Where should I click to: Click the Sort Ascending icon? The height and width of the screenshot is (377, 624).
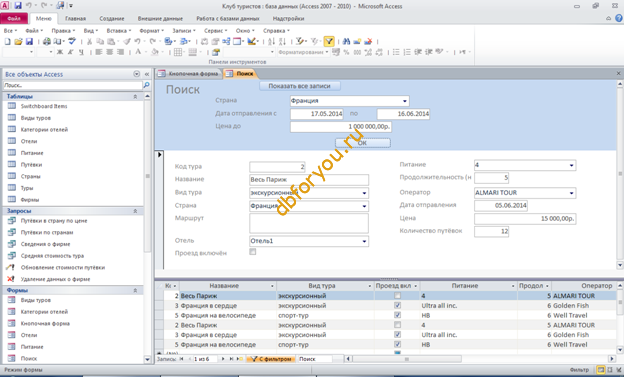[271, 41]
